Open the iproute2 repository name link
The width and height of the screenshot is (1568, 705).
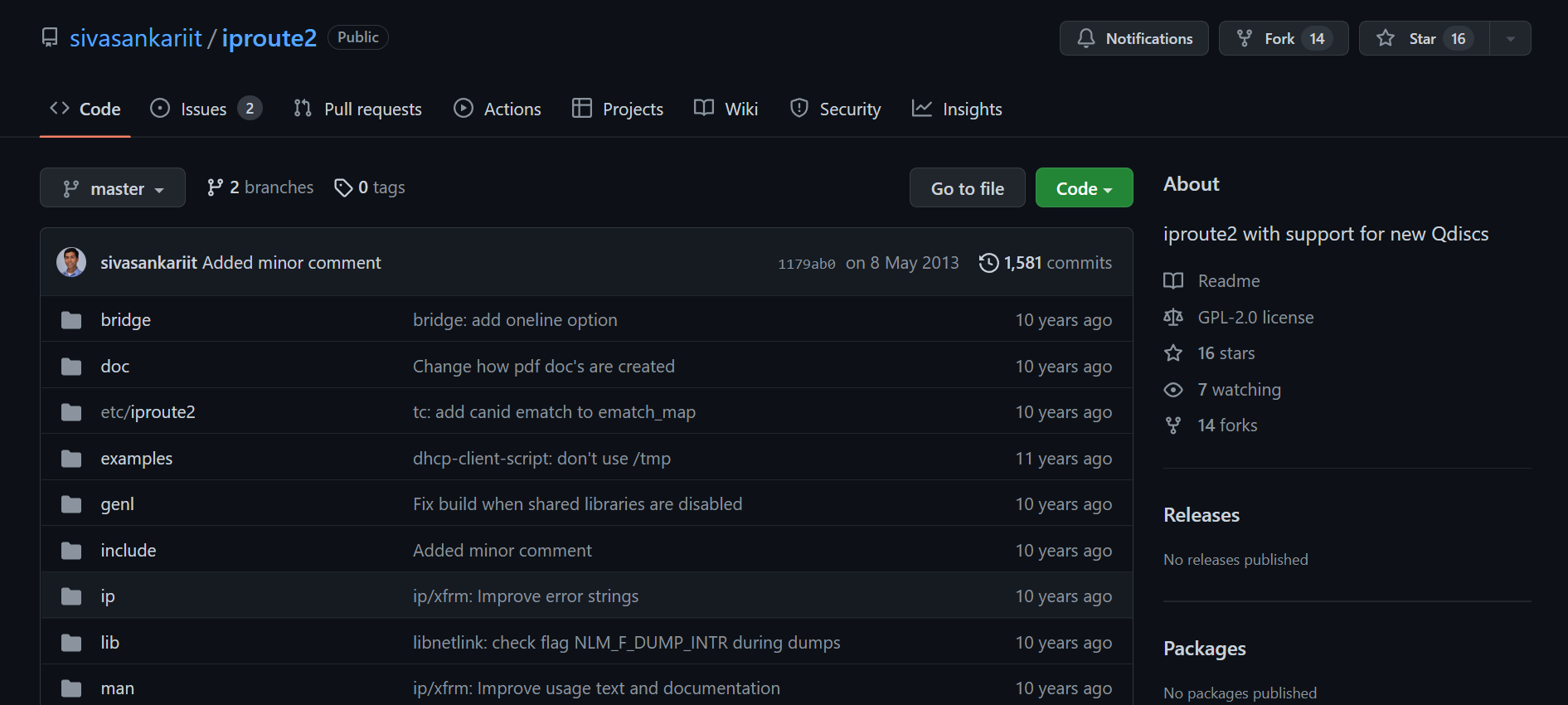click(x=269, y=38)
